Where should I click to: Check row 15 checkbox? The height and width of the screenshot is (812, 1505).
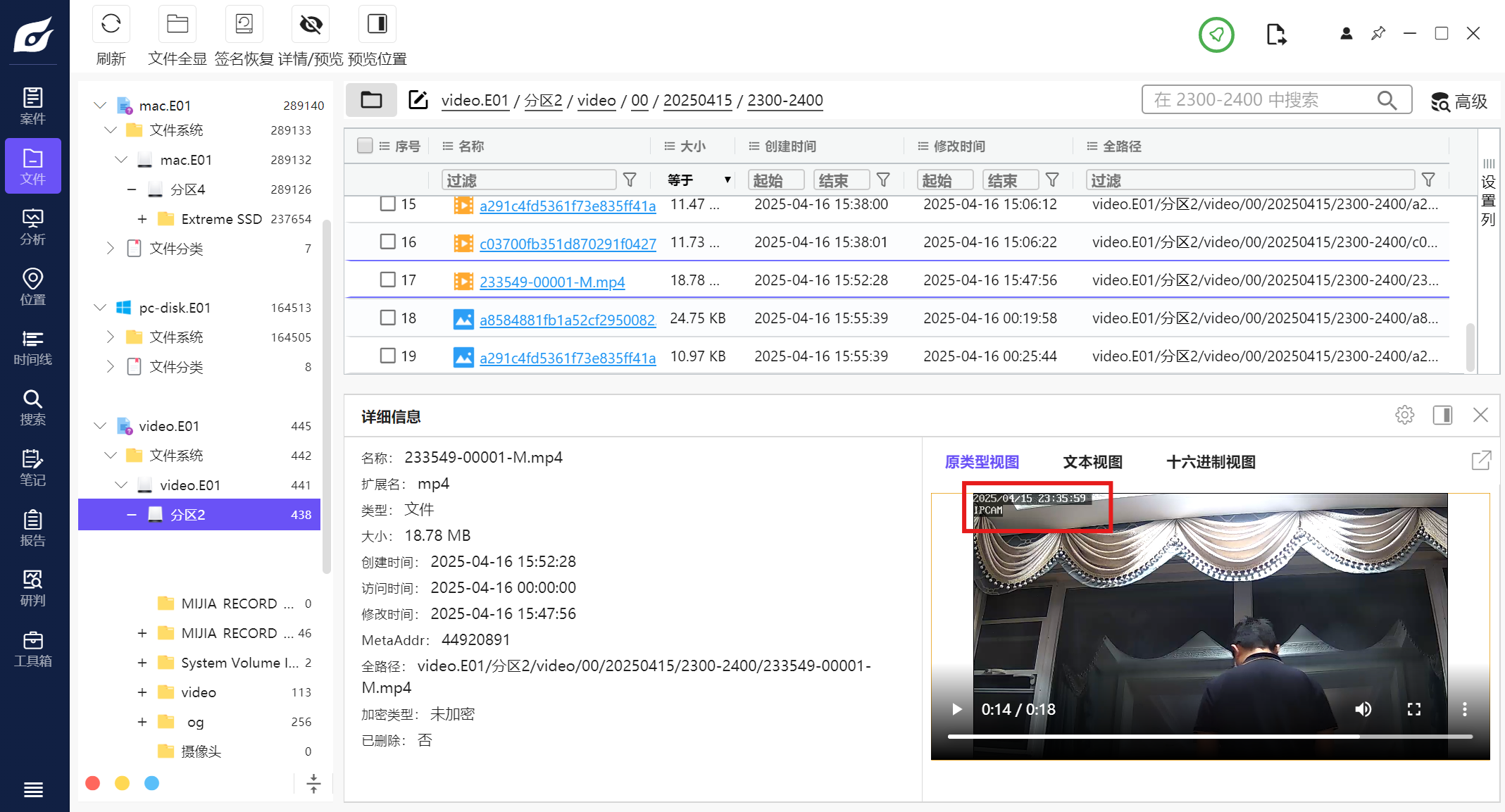click(x=387, y=204)
